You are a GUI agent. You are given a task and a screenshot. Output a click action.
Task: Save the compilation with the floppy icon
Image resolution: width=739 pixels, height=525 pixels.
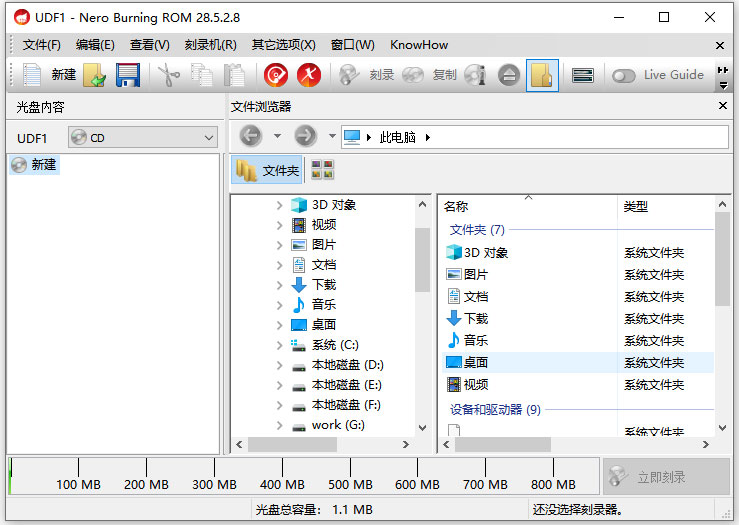point(128,75)
